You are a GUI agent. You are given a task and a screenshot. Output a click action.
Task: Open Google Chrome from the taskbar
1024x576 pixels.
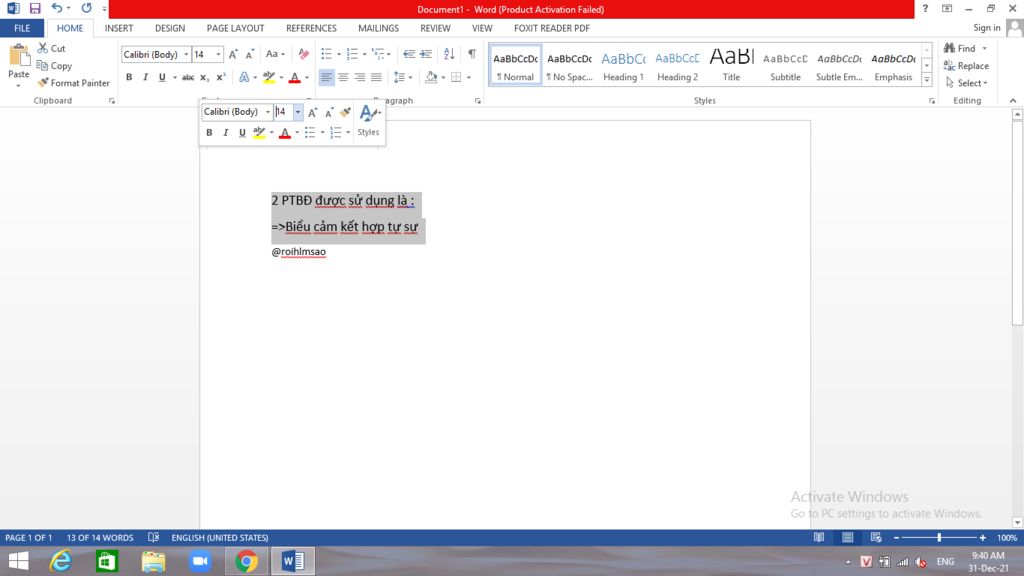[246, 561]
